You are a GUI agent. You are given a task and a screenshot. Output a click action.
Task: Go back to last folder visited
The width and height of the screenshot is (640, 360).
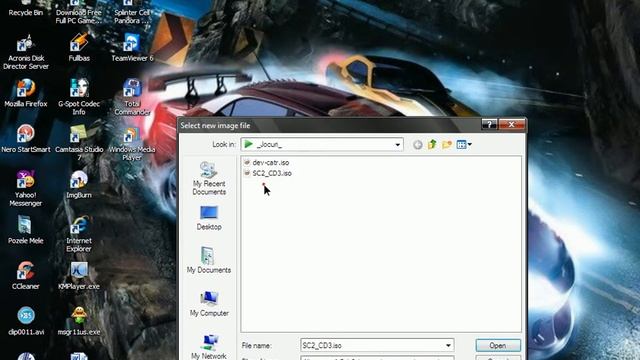tap(417, 144)
